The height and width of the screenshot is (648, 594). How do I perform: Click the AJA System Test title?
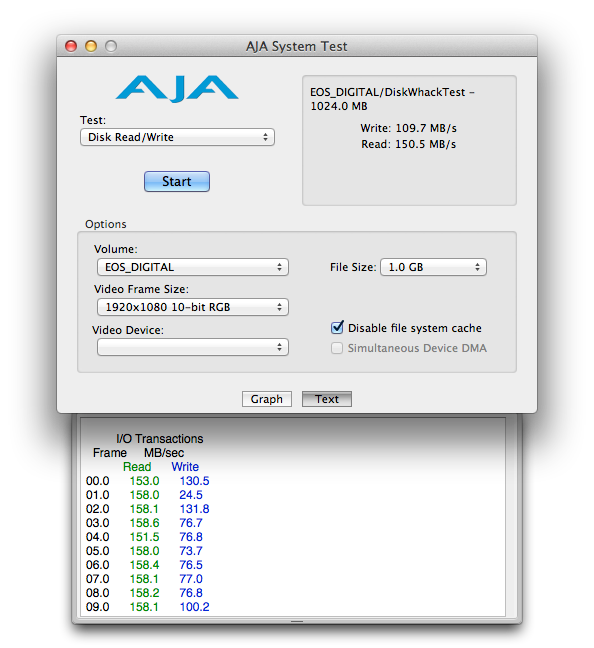click(x=296, y=46)
